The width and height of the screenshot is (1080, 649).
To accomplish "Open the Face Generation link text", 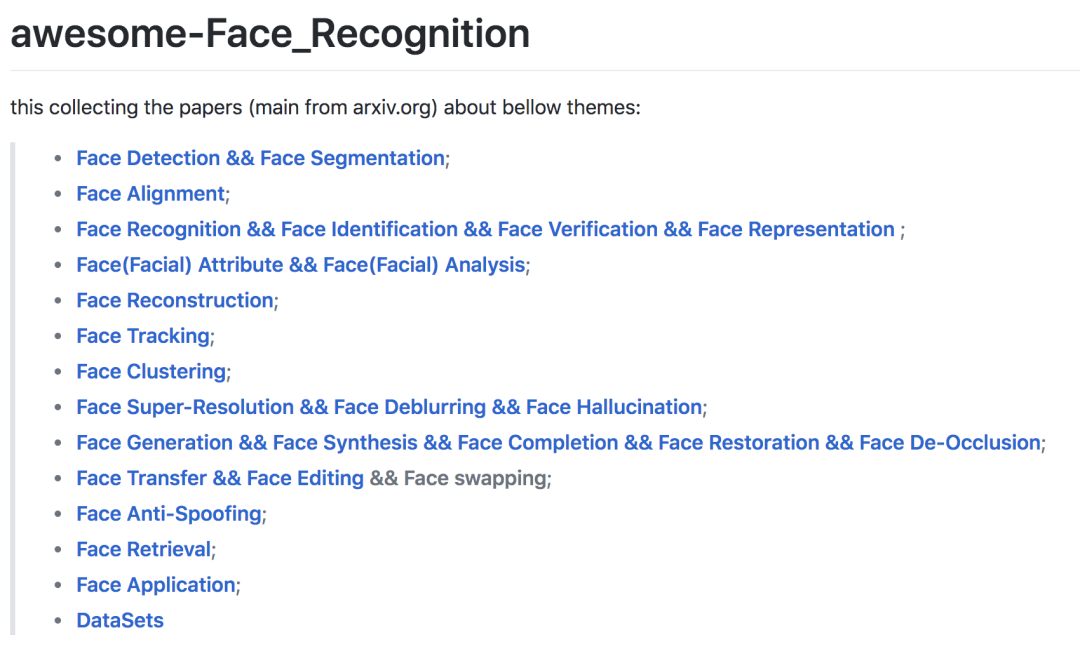I will pos(155,443).
